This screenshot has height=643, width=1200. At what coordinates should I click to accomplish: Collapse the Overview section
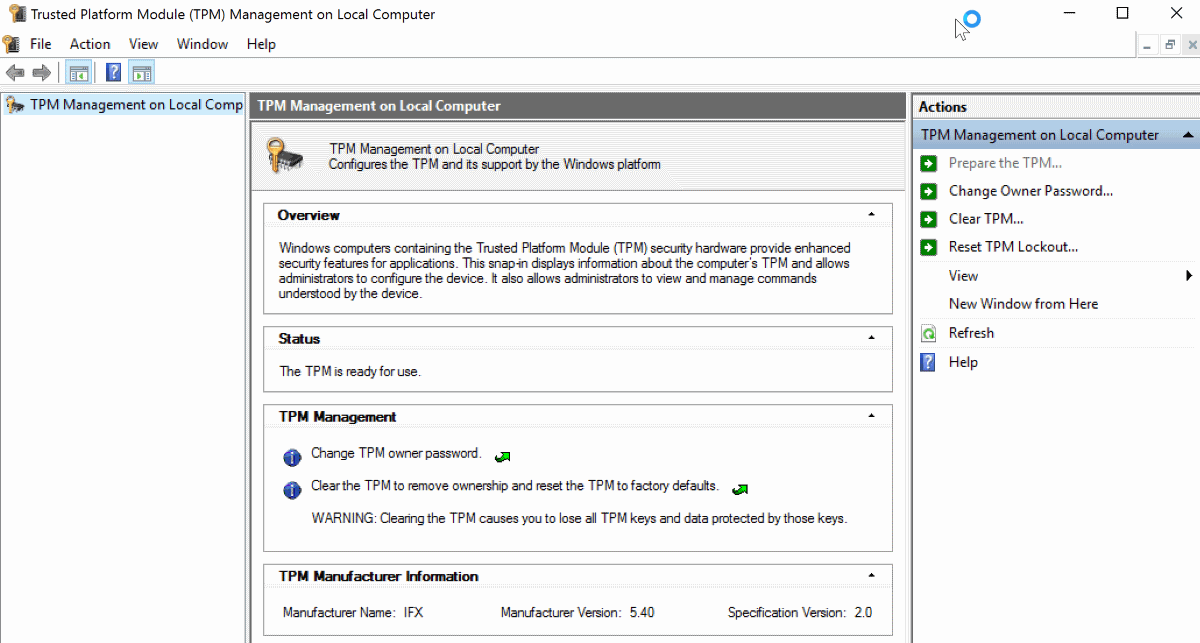click(x=871, y=215)
